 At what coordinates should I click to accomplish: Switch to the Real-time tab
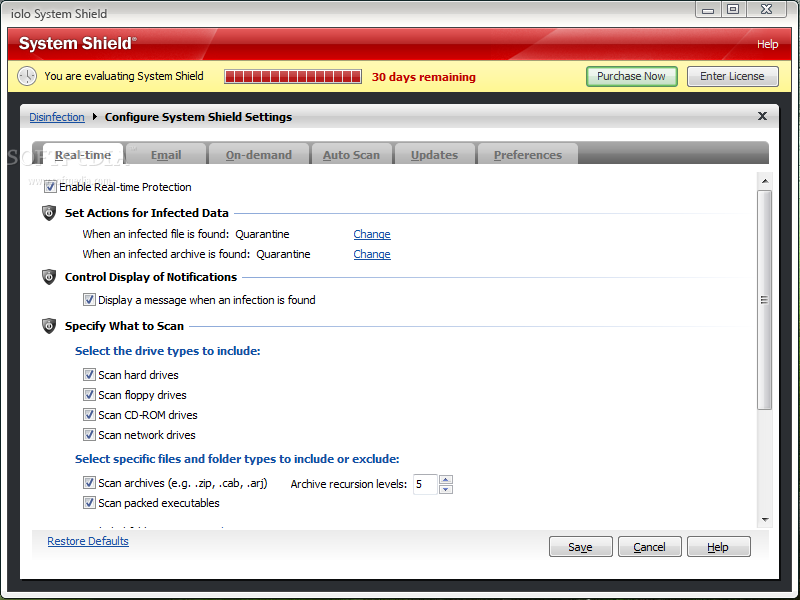(83, 155)
